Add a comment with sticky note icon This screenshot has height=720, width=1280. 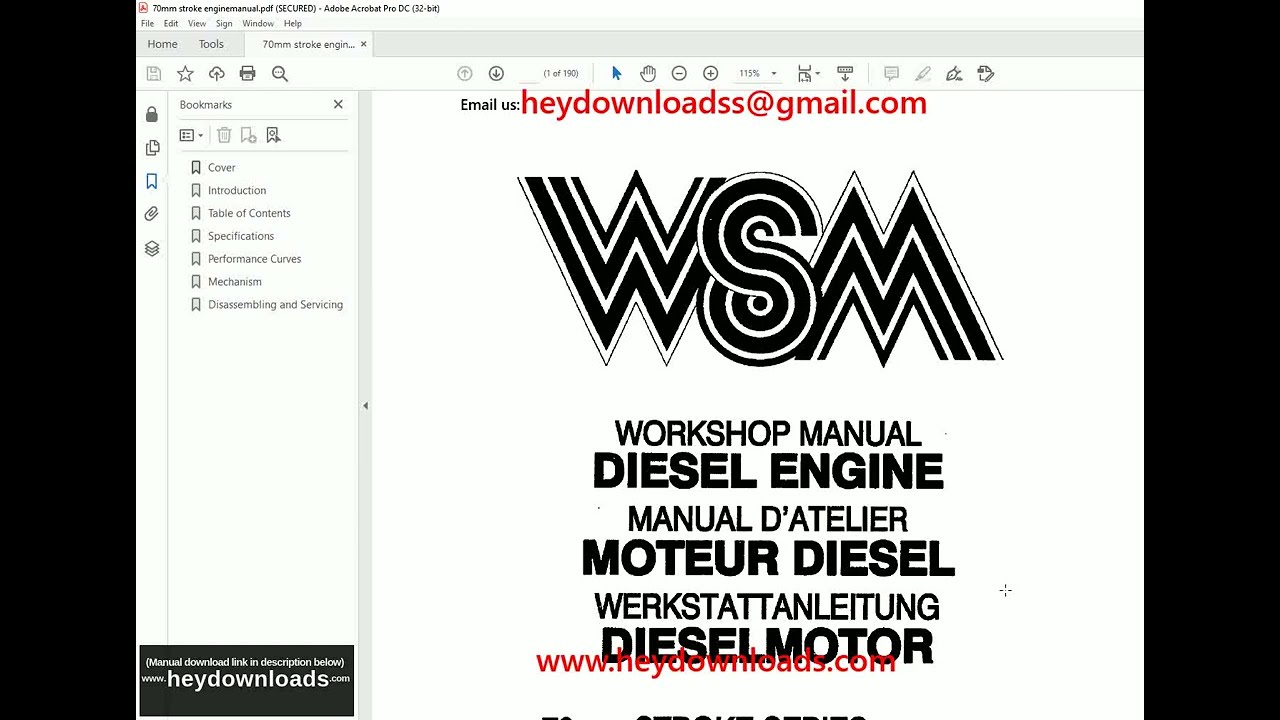(891, 73)
